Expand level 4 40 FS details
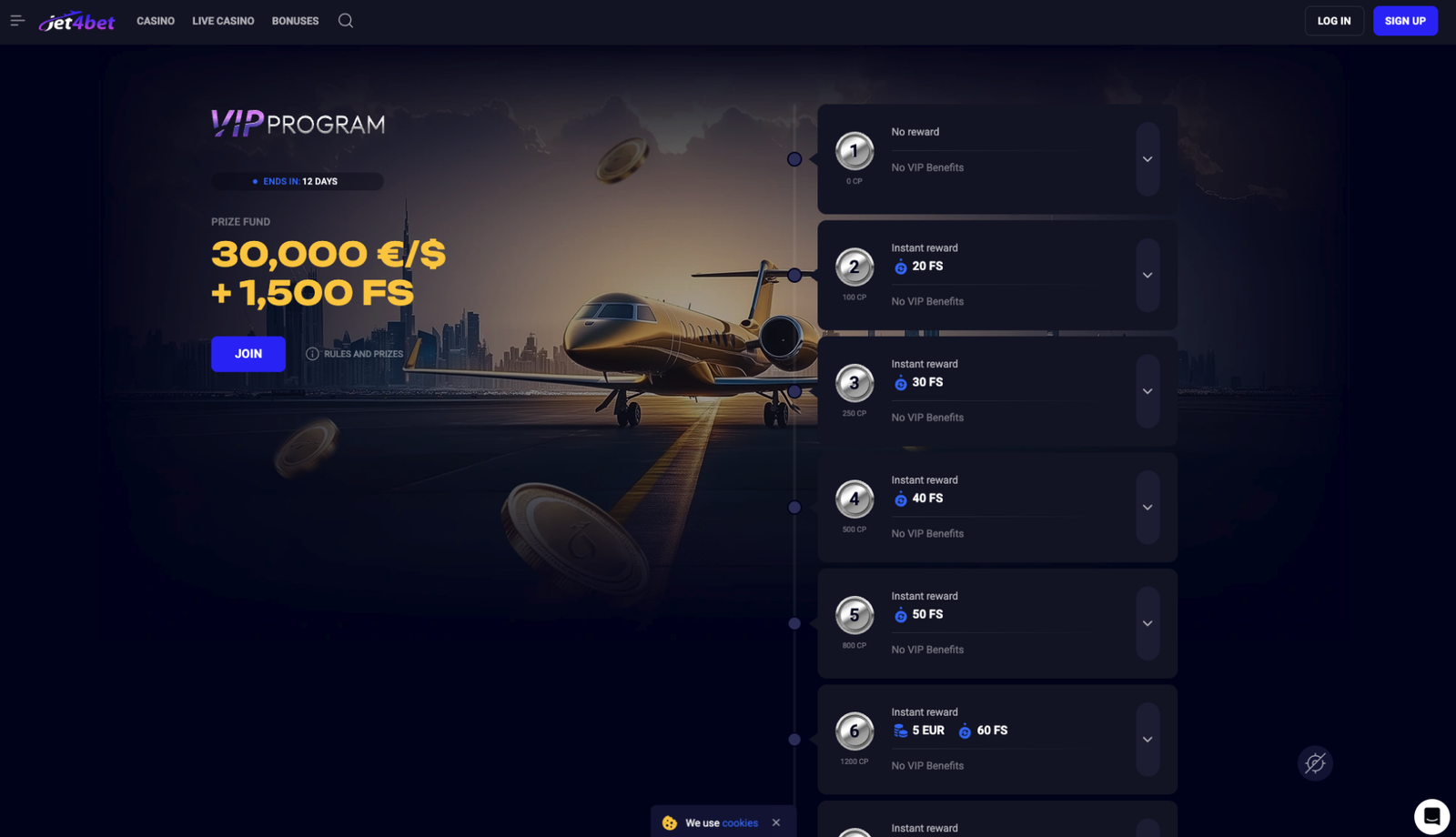The width and height of the screenshot is (1456, 837). 1148,507
